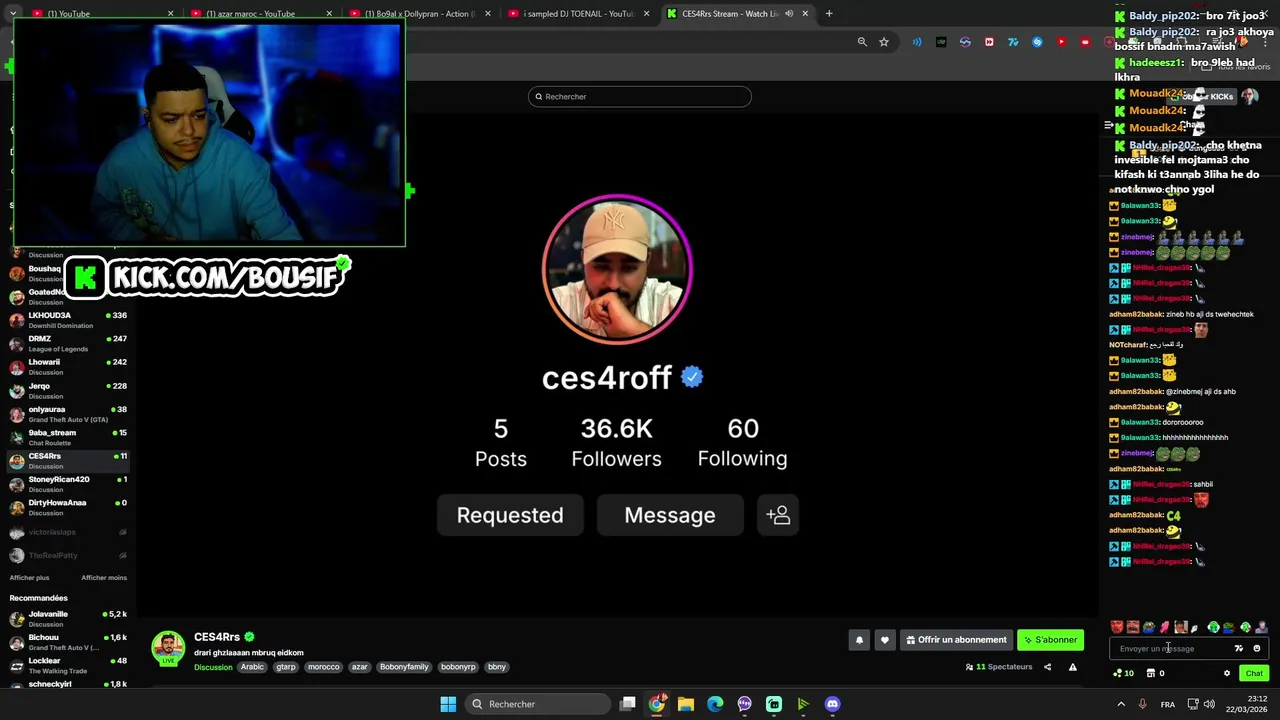Click the blue verified badge beside ces4roff

(692, 377)
